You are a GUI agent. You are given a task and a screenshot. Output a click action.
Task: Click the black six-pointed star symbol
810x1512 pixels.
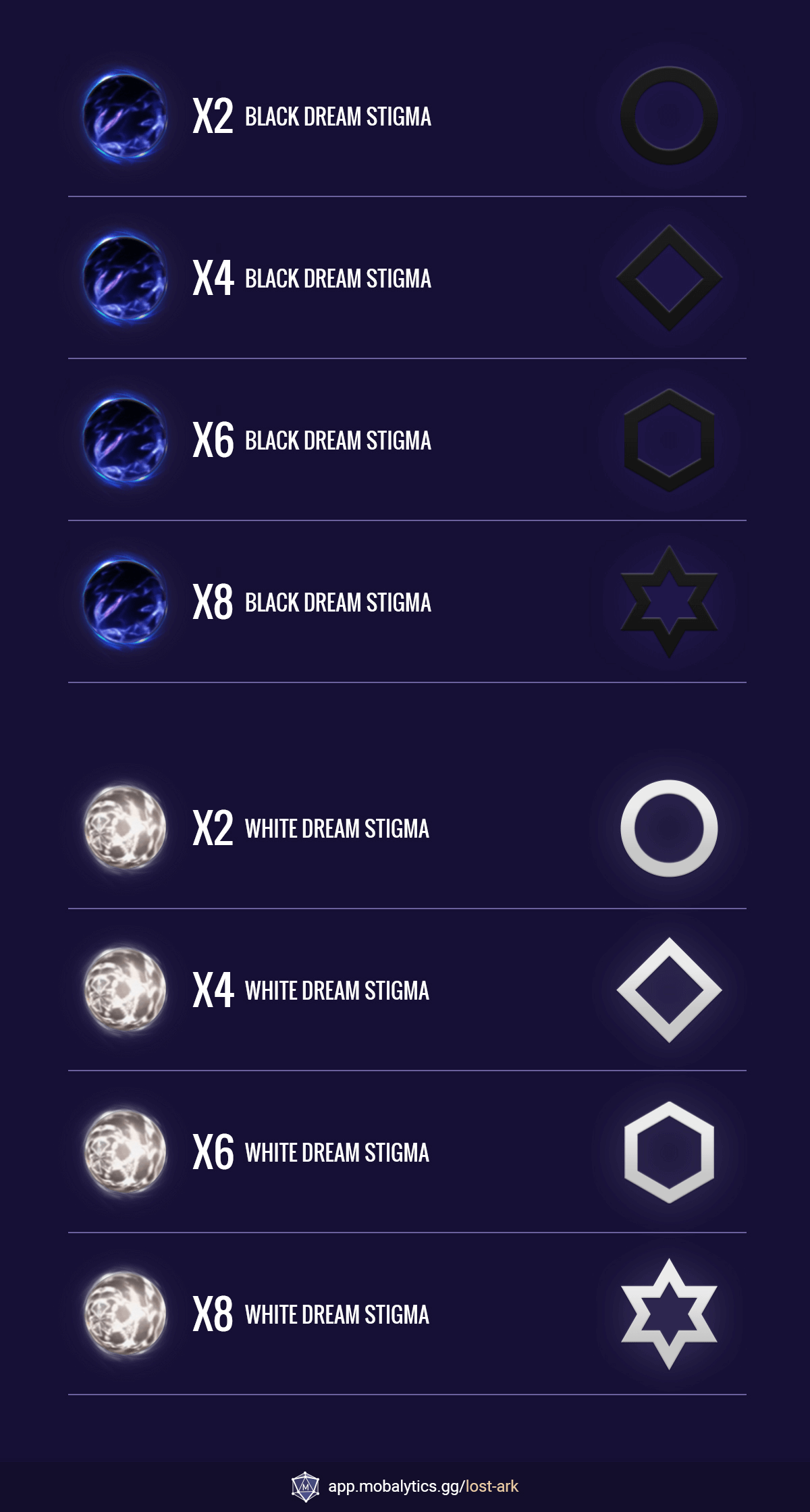tap(669, 601)
